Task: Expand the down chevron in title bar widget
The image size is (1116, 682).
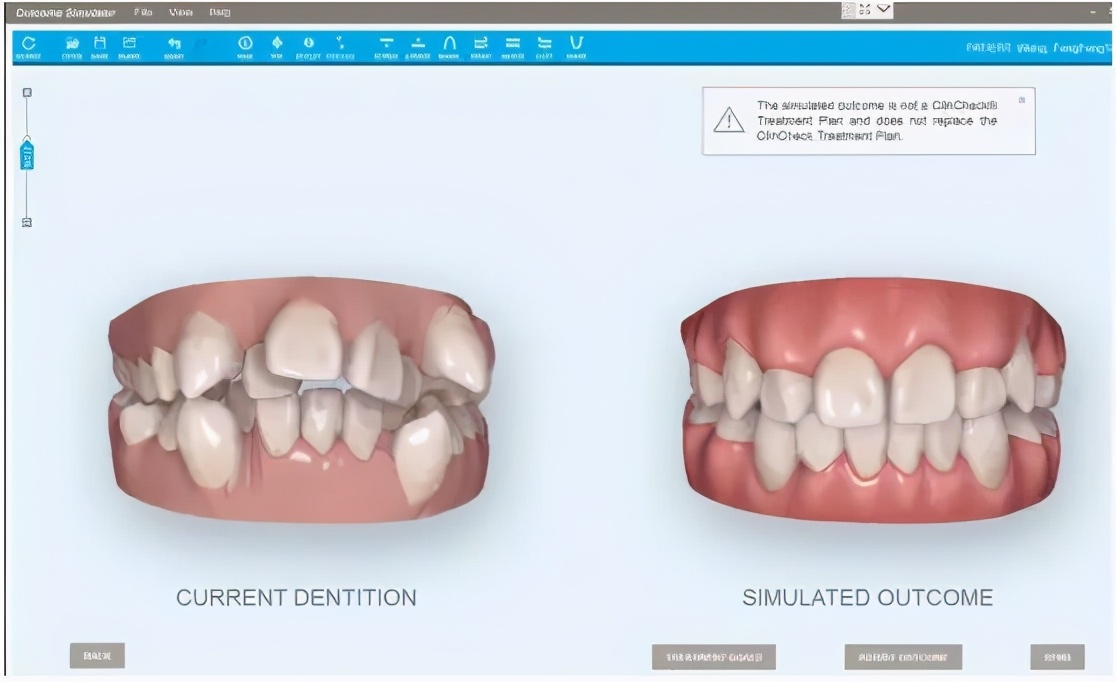Action: pyautogui.click(x=883, y=9)
